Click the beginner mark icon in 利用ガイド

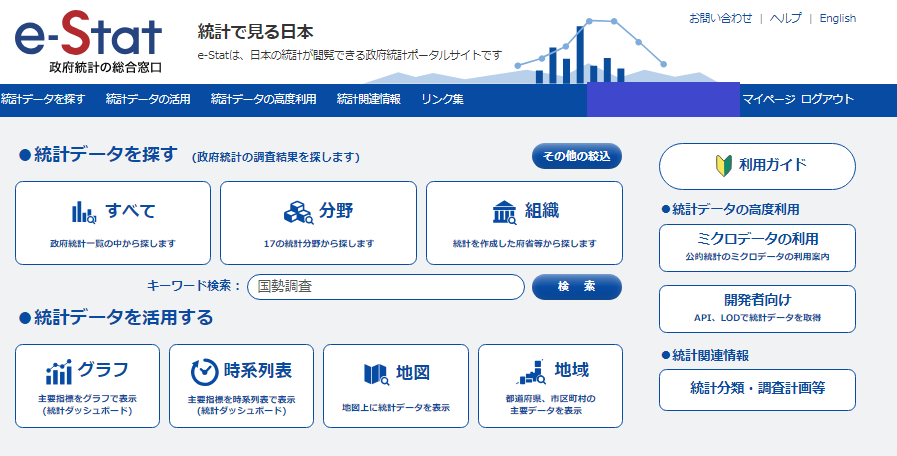(724, 166)
